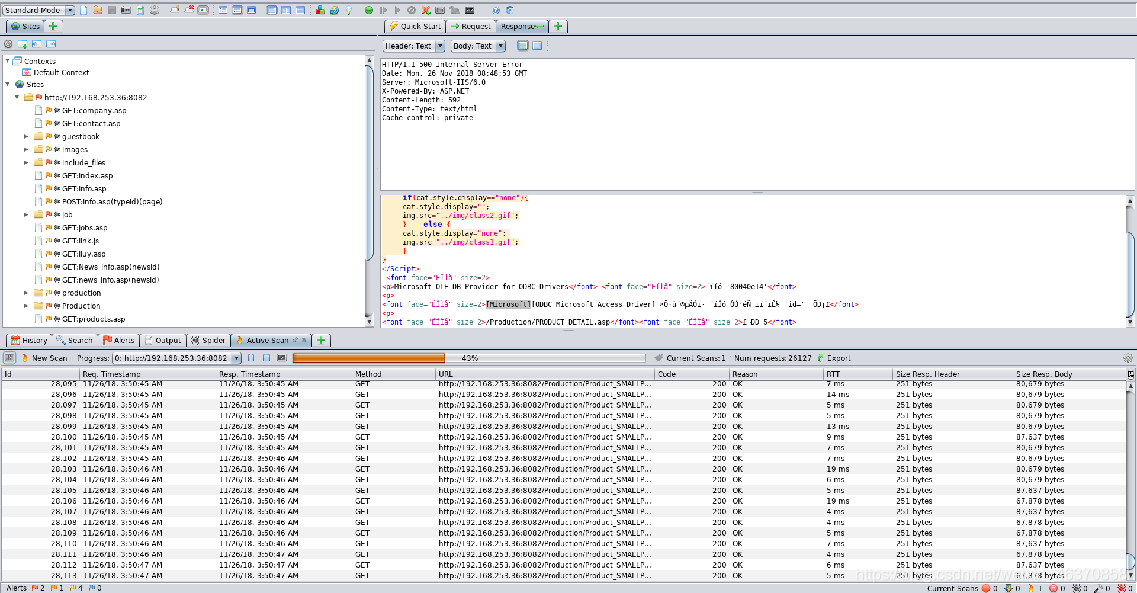Check for updates using the toolbar icon beside Add-ons

click(x=334, y=10)
